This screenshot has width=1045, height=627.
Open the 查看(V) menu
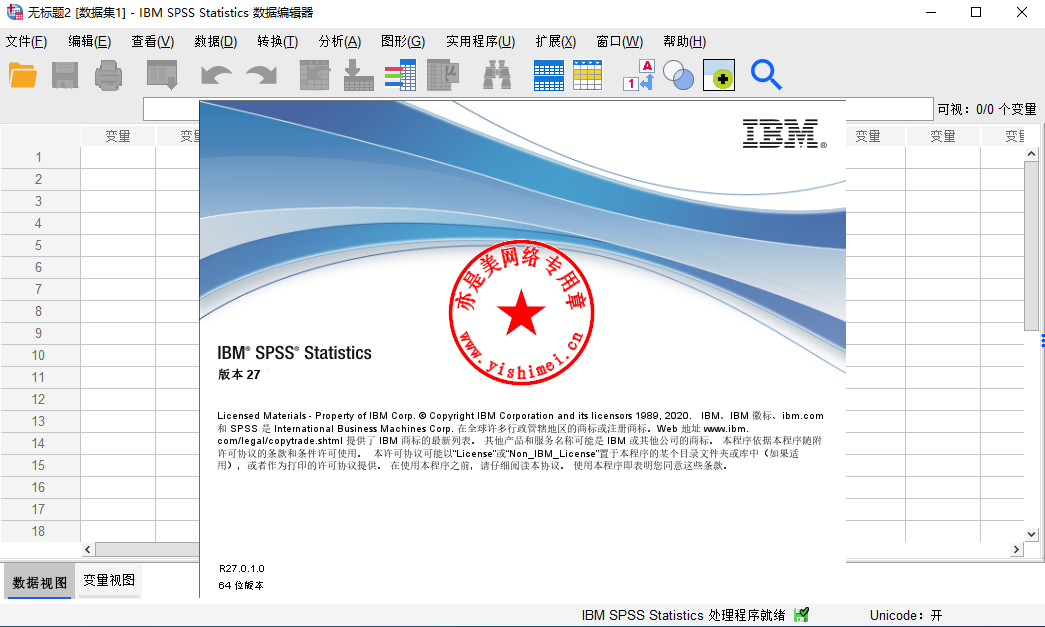click(x=153, y=42)
